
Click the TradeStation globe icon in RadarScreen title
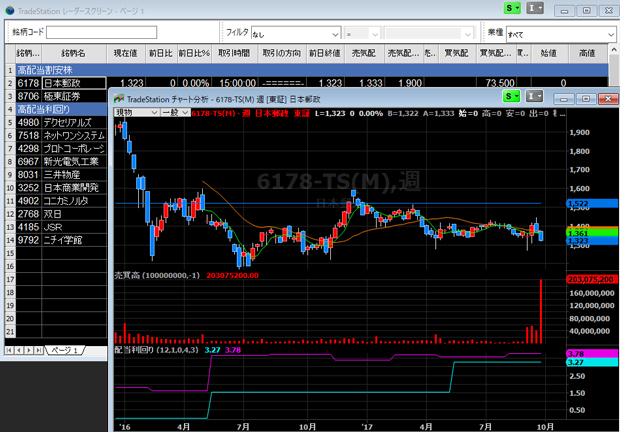coord(10,11)
